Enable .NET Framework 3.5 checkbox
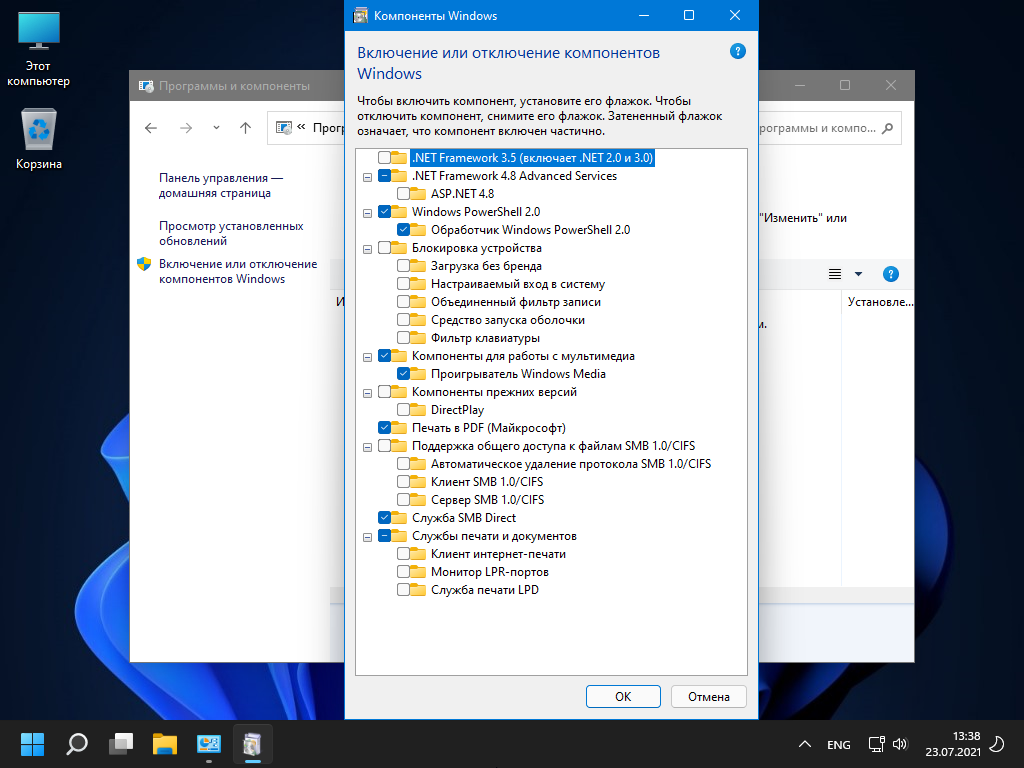Screen dimensions: 1024x768 (x=385, y=158)
